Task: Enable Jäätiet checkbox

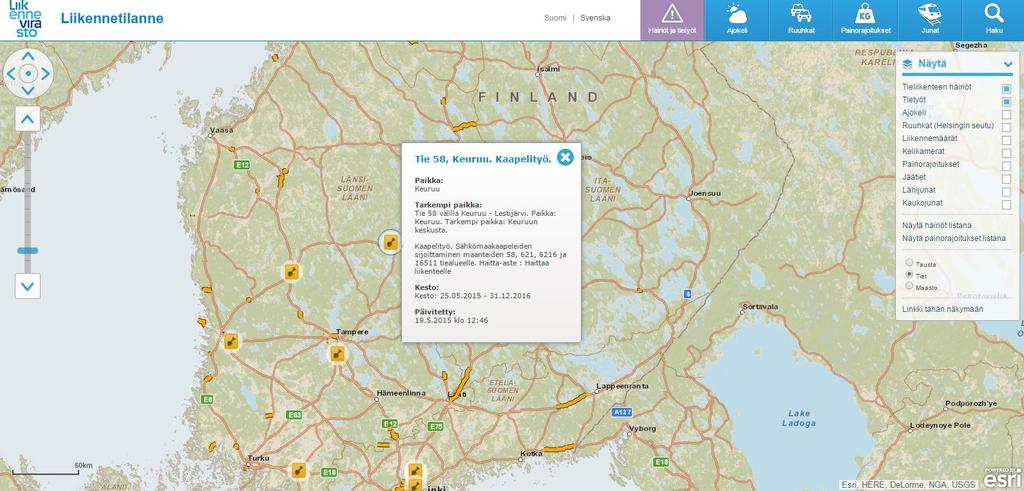Action: [x=1006, y=178]
